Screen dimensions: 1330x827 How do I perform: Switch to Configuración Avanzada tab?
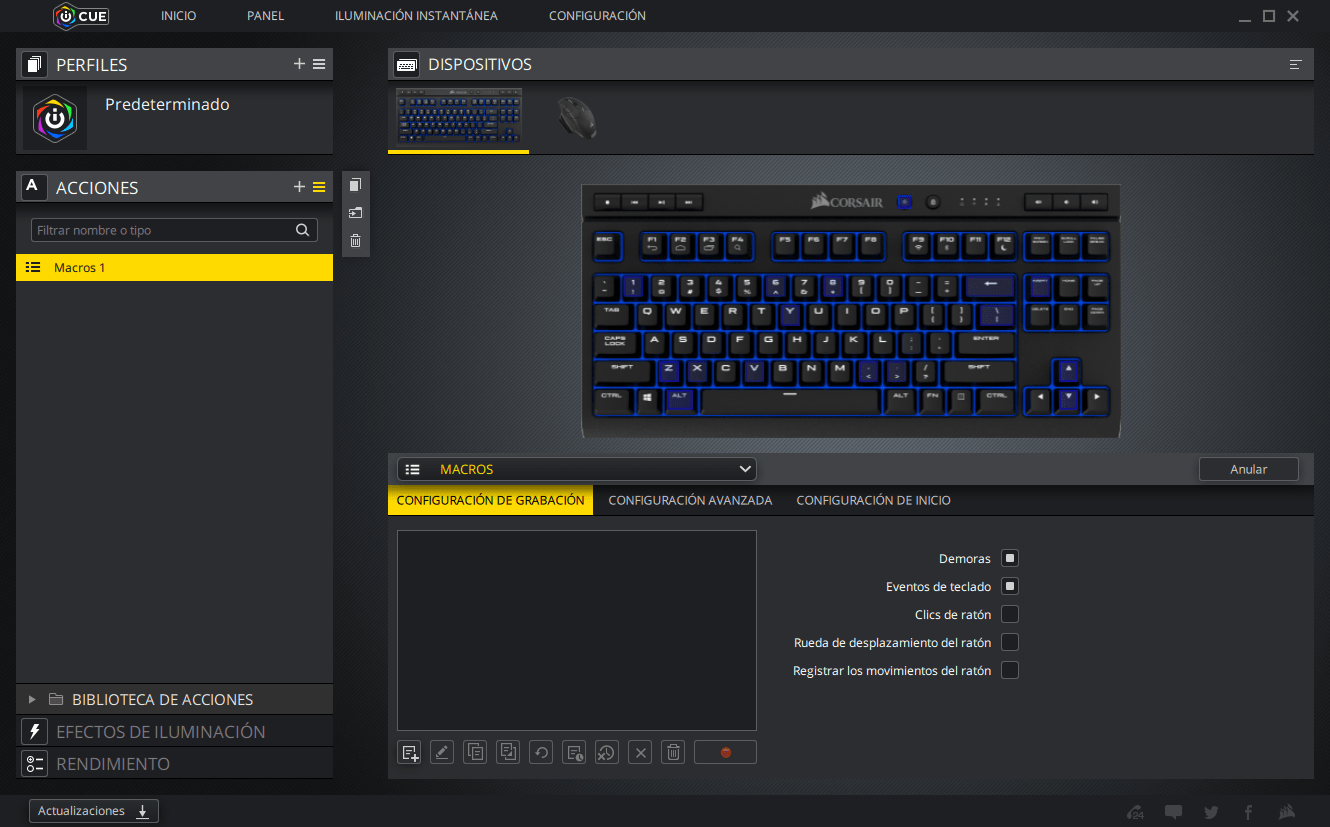[x=690, y=500]
